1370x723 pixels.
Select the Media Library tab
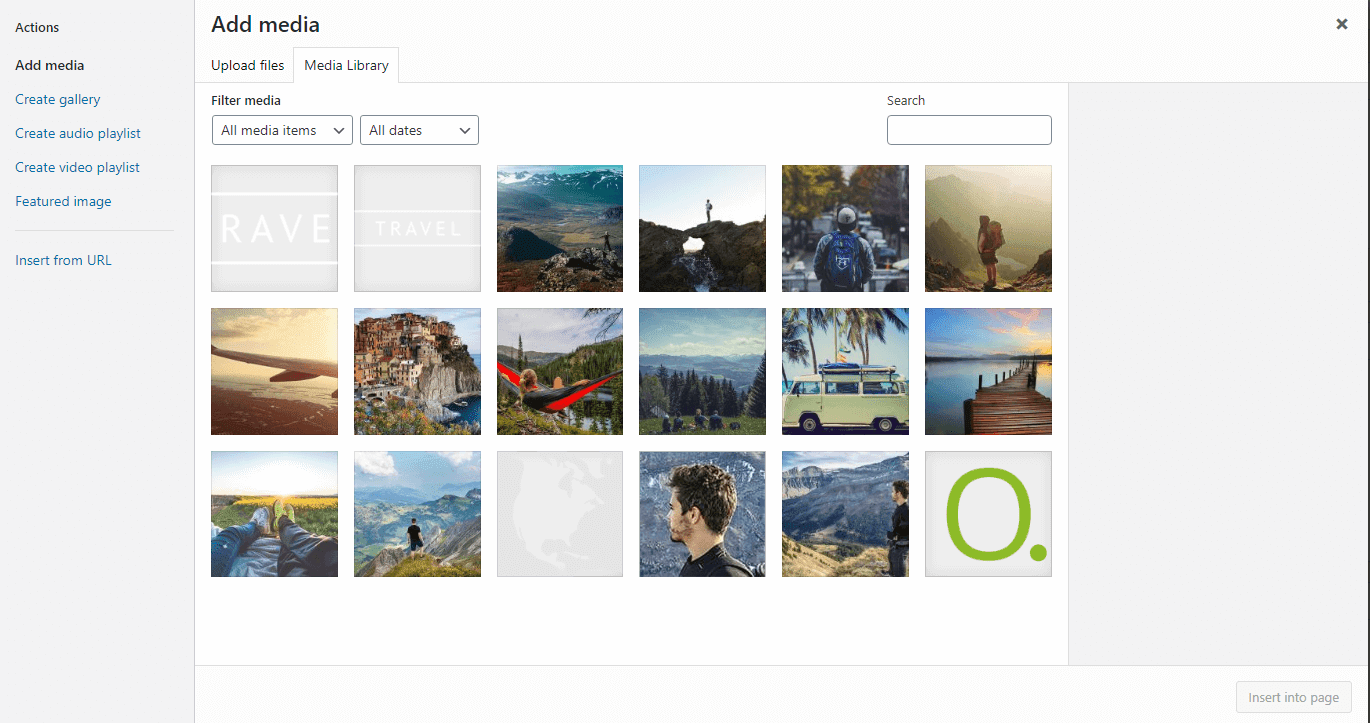346,65
